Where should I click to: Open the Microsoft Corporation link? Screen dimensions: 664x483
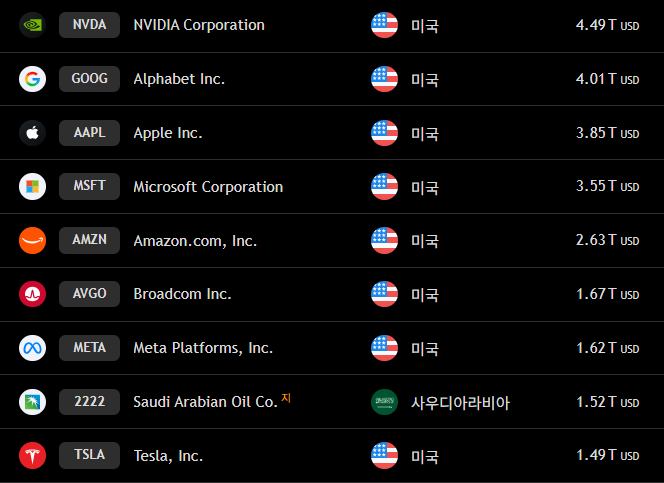[x=208, y=187]
